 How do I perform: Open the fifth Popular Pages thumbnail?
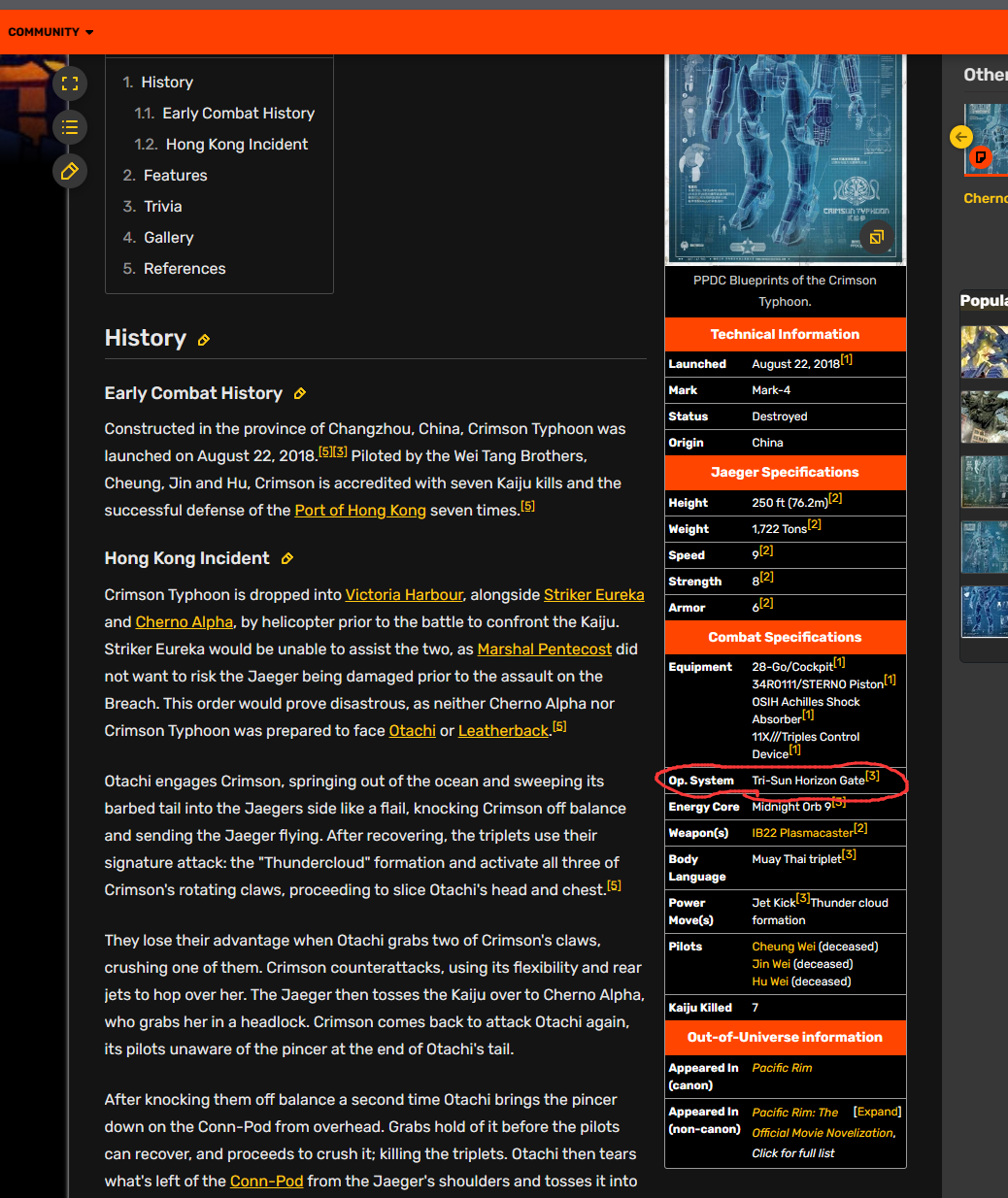[x=985, y=612]
